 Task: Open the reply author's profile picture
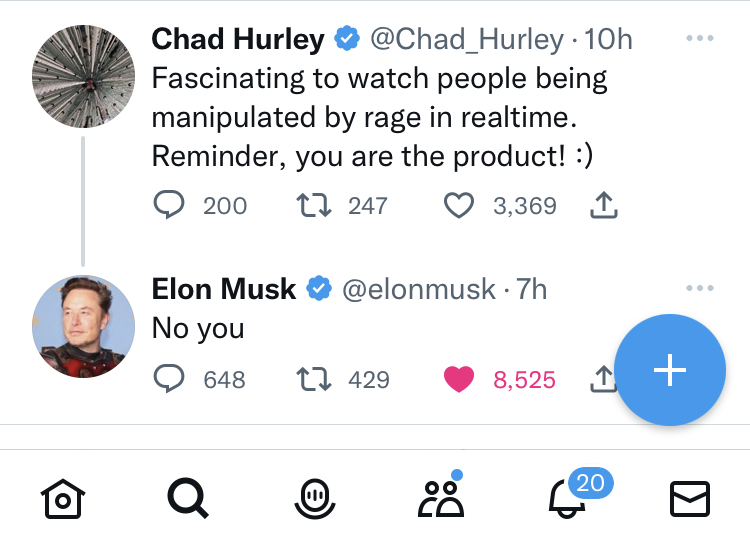(x=84, y=326)
